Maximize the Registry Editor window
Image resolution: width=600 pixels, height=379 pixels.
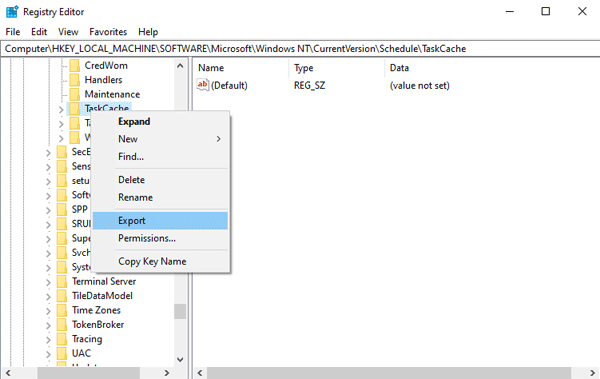point(546,11)
